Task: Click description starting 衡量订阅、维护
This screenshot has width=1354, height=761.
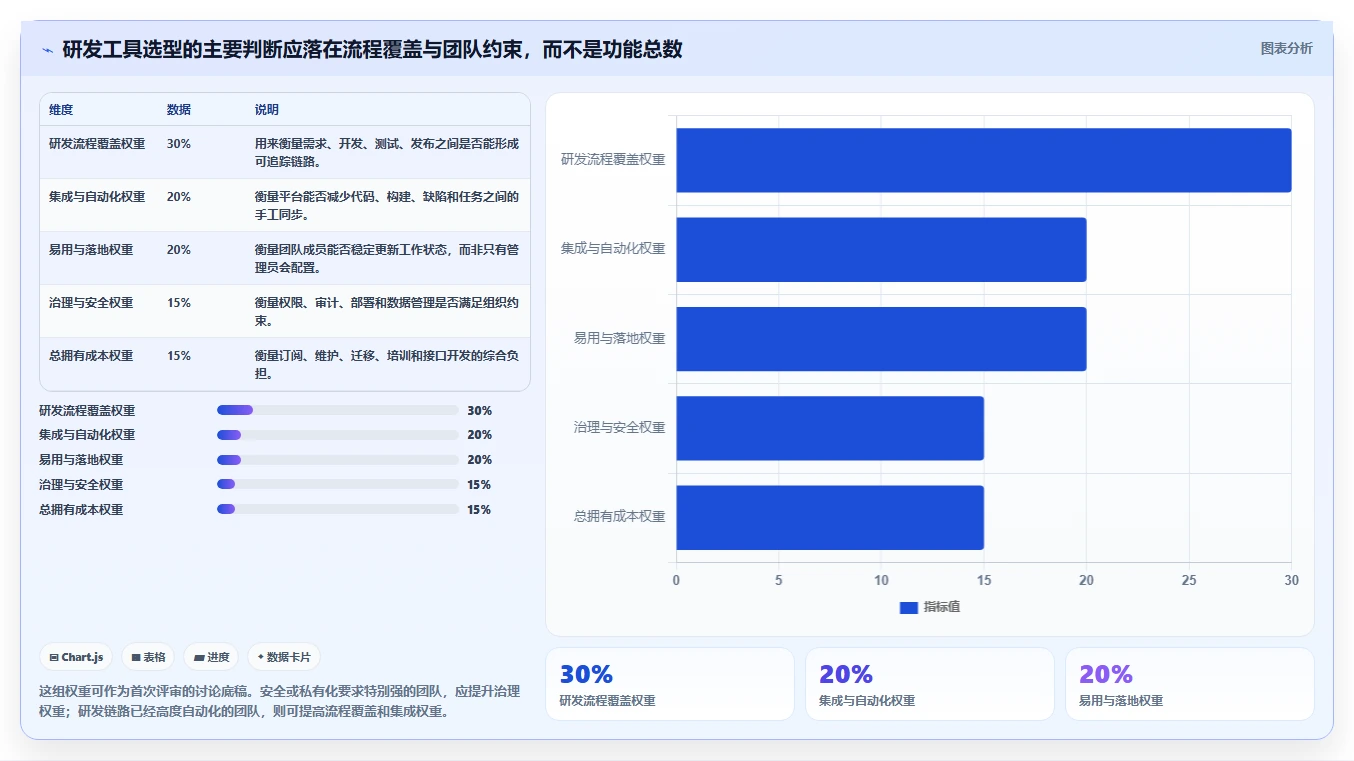Action: pos(387,365)
